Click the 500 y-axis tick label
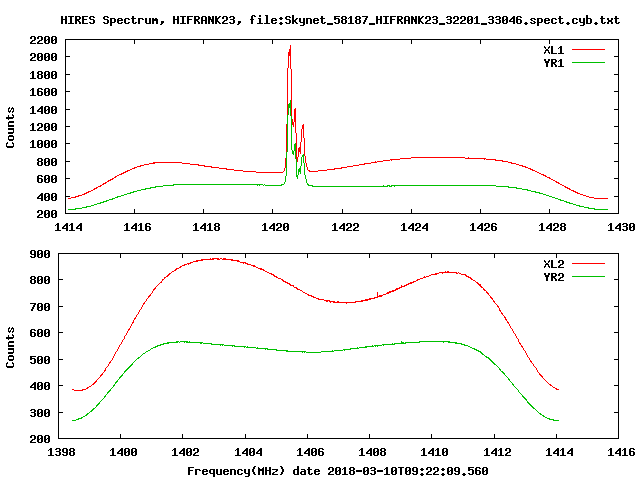 coord(40,360)
